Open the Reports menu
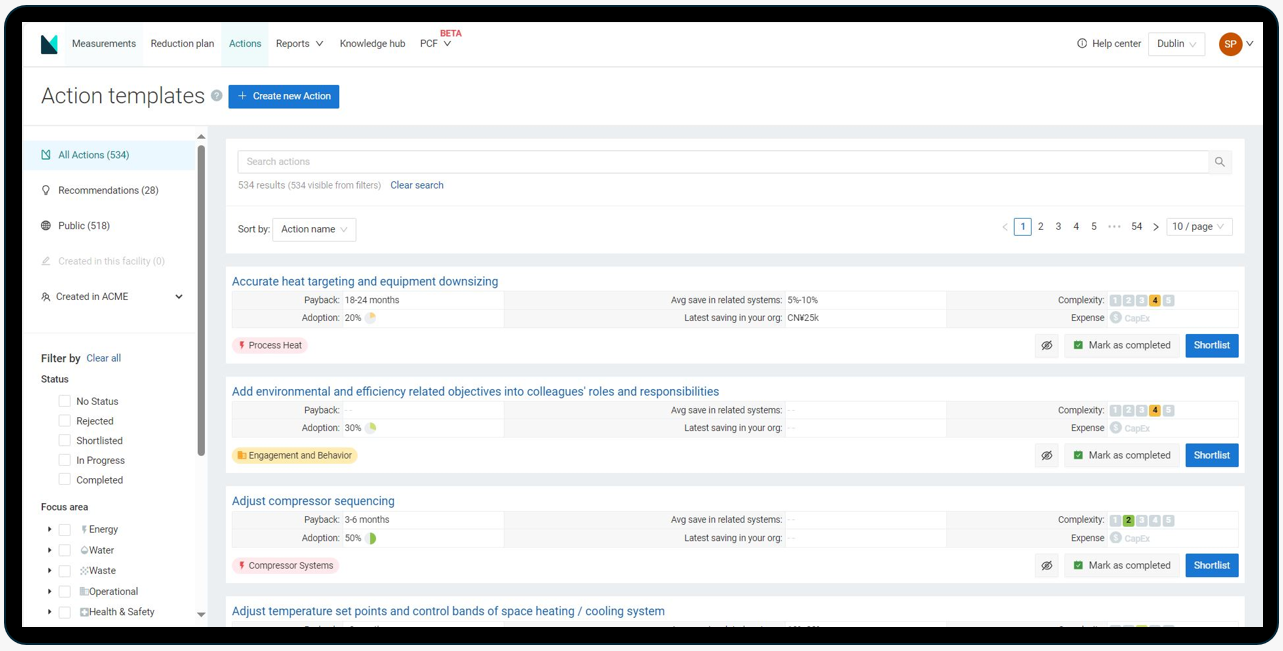 [x=299, y=44]
